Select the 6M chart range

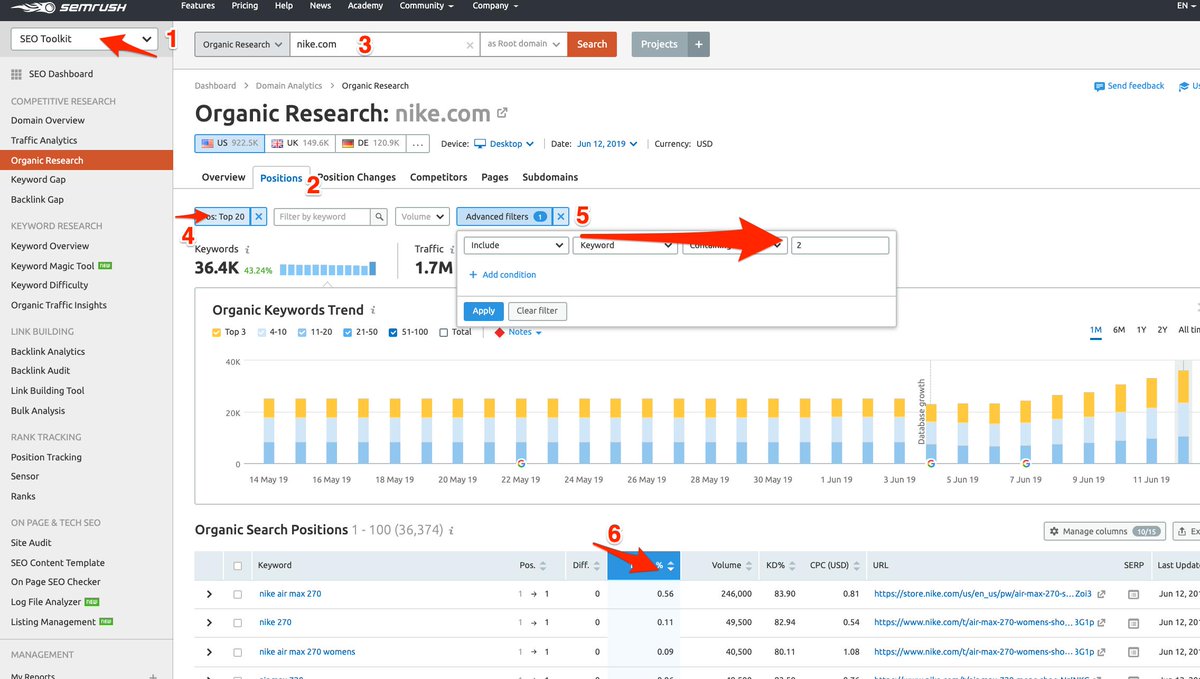[1119, 330]
